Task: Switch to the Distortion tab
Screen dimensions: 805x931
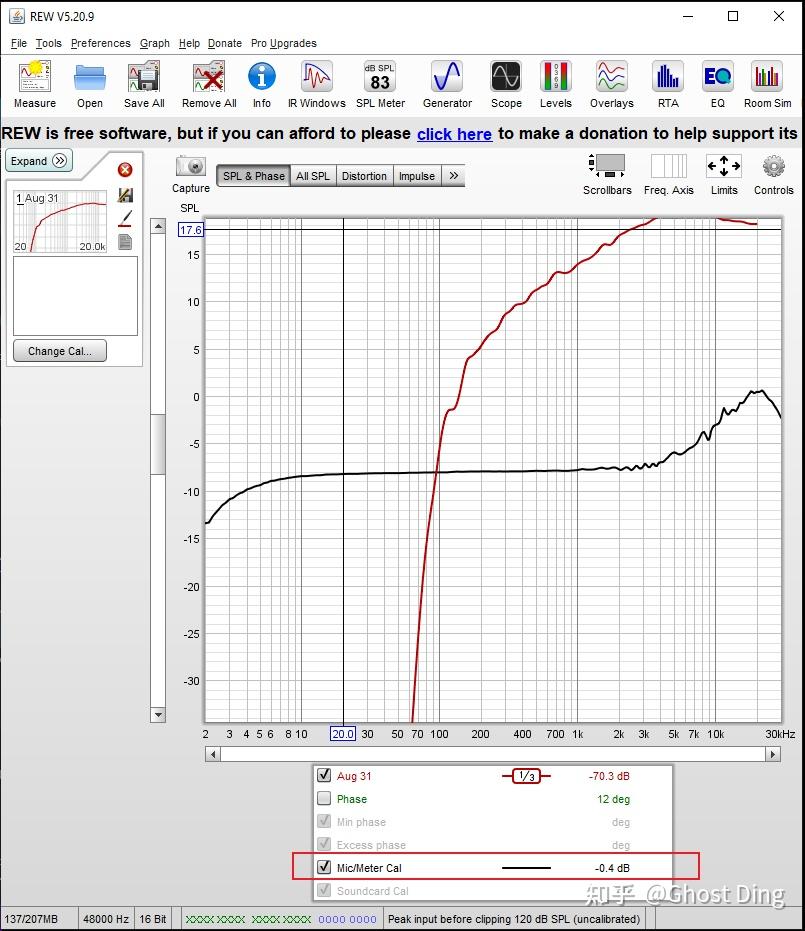Action: click(x=364, y=175)
